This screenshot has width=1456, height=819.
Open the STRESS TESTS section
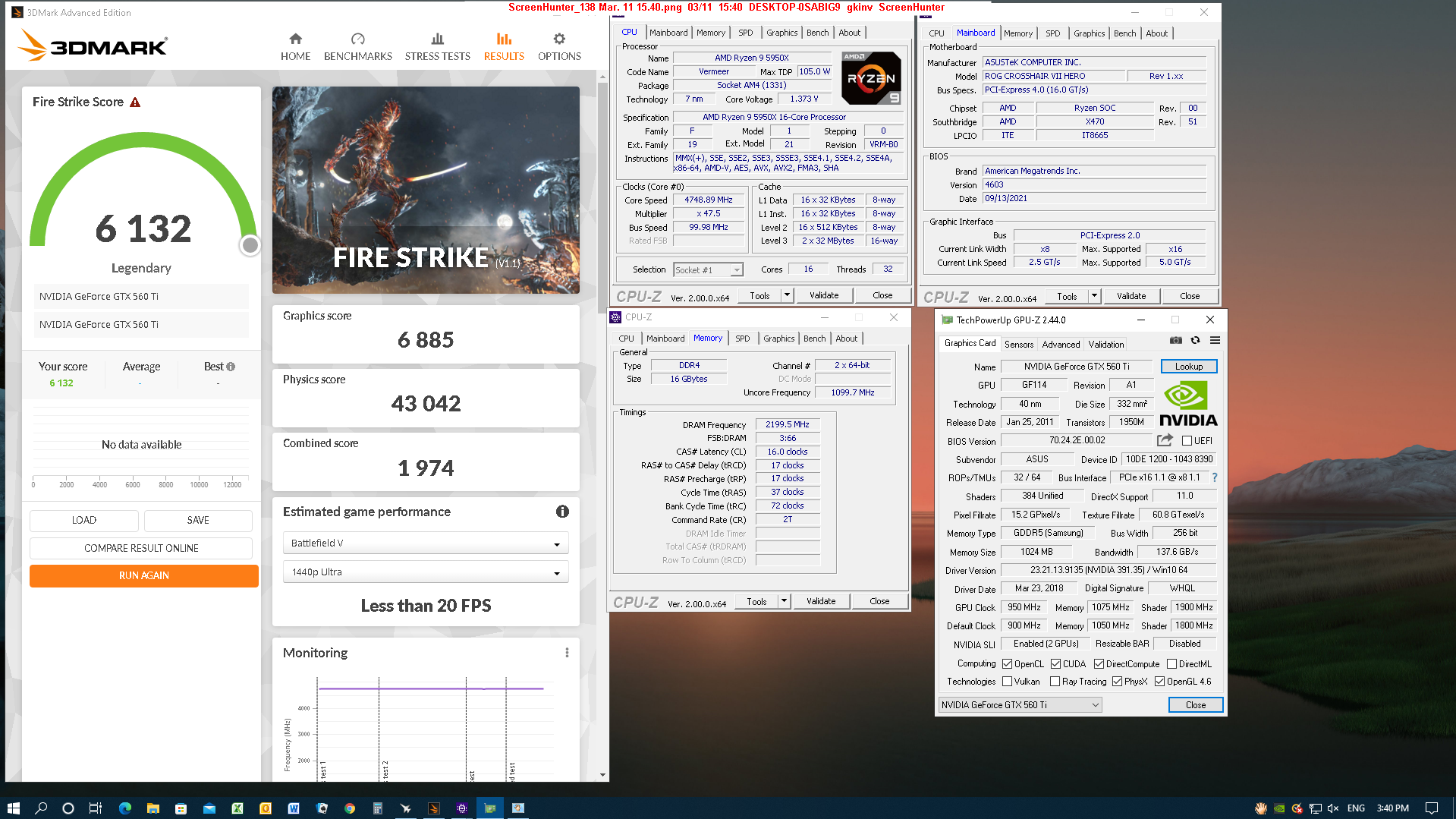[437, 47]
